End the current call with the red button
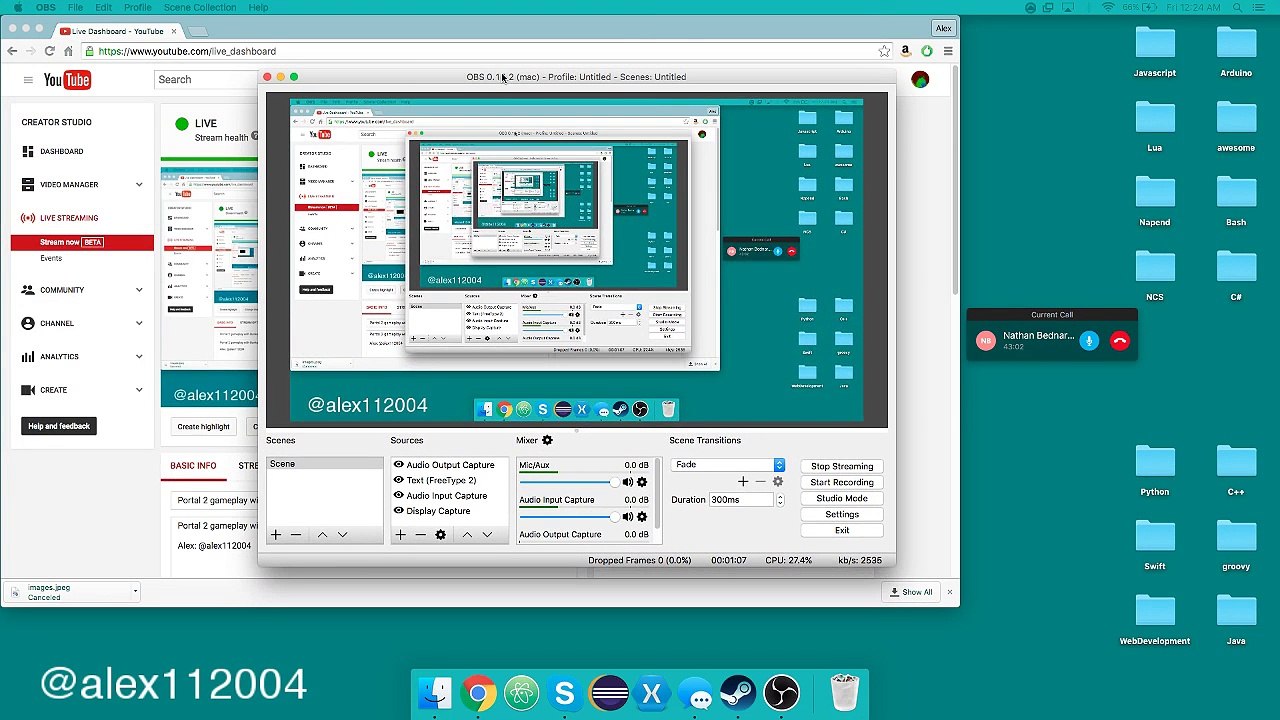Image resolution: width=1280 pixels, height=720 pixels. pos(1120,341)
